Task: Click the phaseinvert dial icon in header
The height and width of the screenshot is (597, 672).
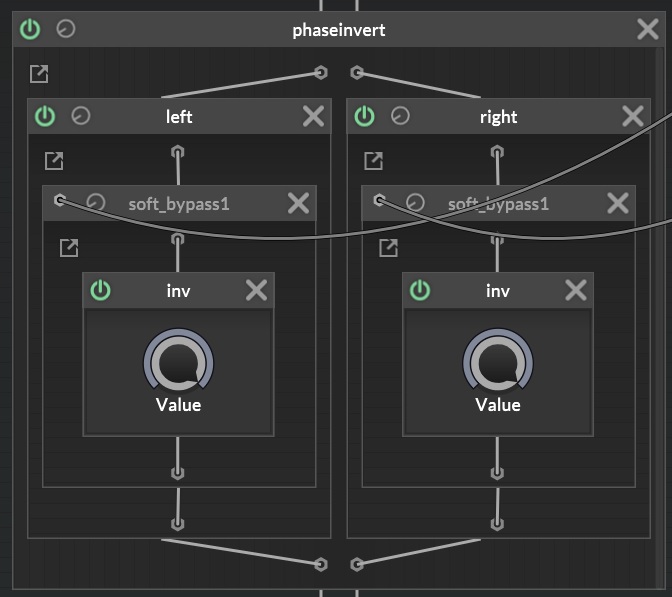Action: [x=66, y=29]
